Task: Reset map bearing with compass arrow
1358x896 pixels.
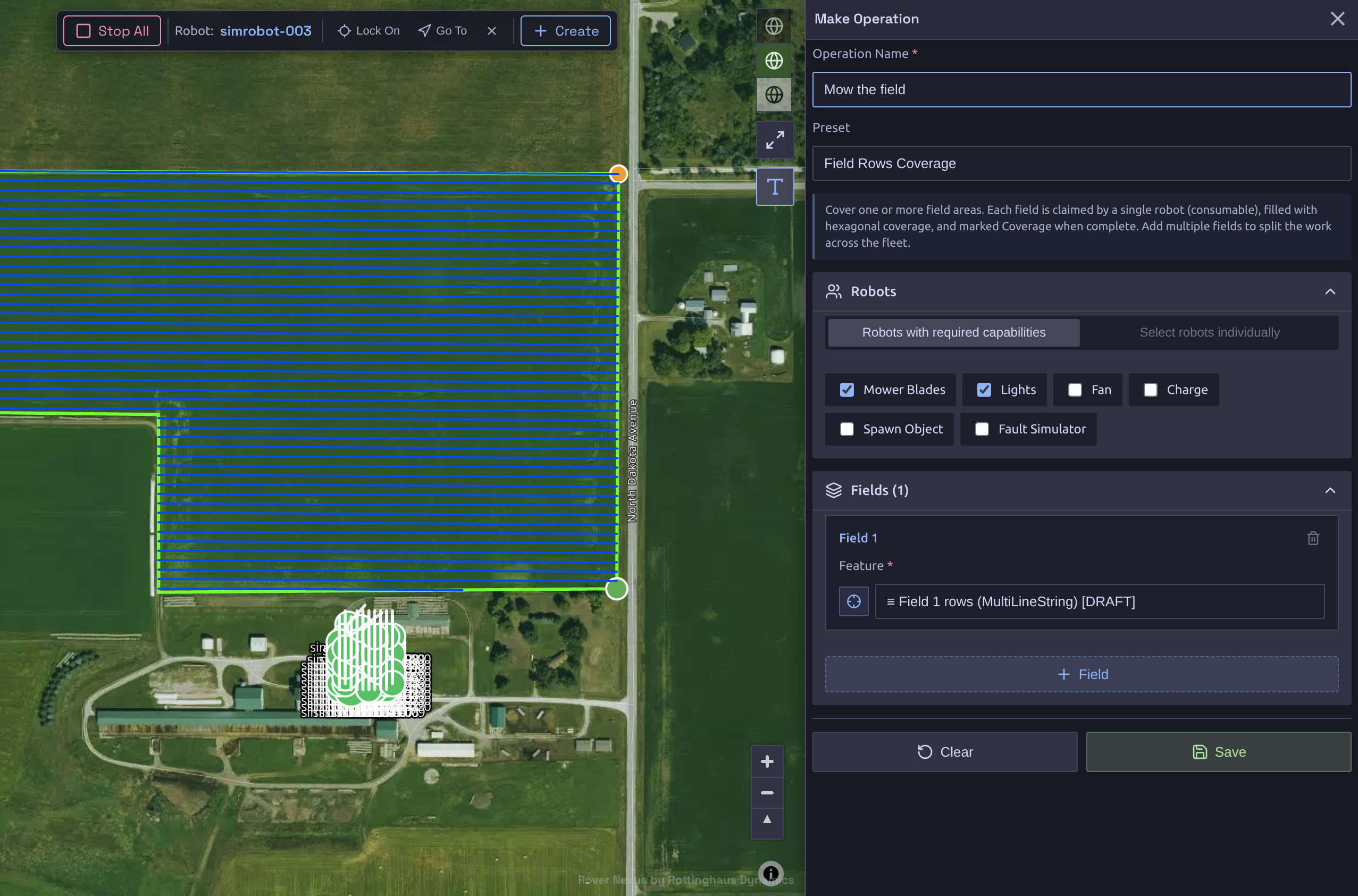Action: click(x=767, y=823)
